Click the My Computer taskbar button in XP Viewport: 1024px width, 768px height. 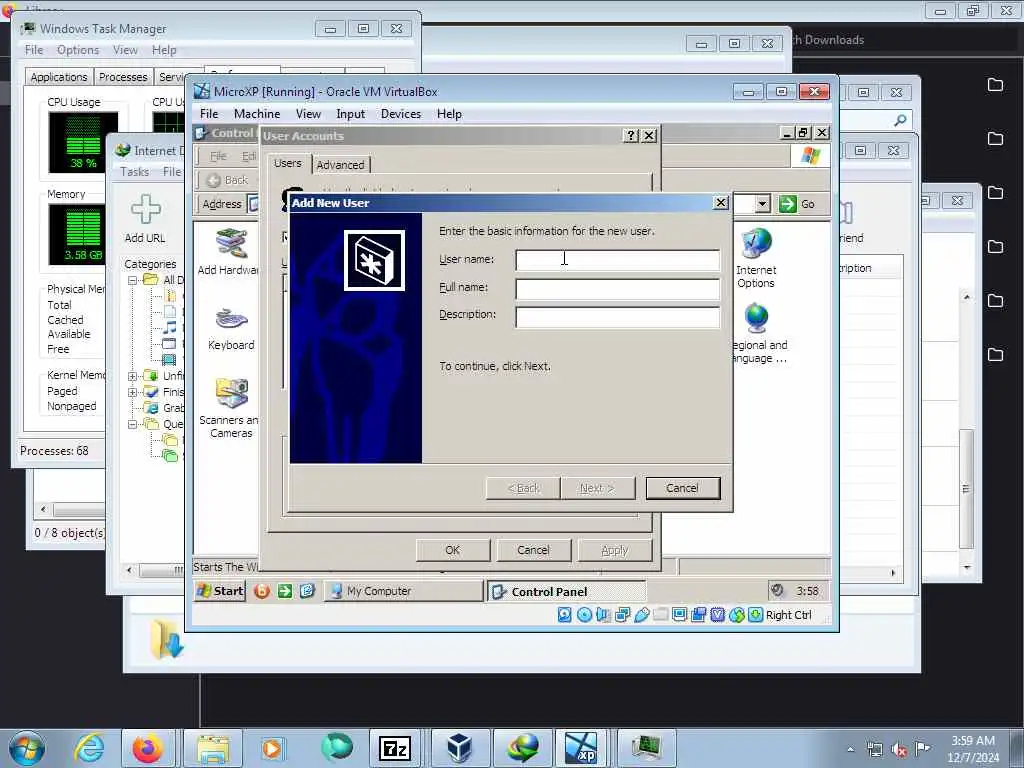[x=404, y=591]
